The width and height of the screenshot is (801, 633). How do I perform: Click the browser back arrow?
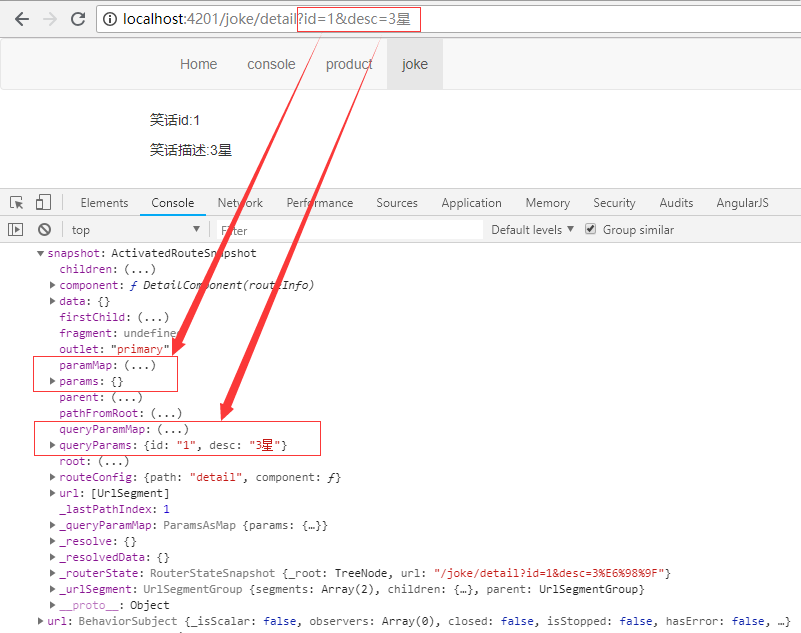coord(21,19)
